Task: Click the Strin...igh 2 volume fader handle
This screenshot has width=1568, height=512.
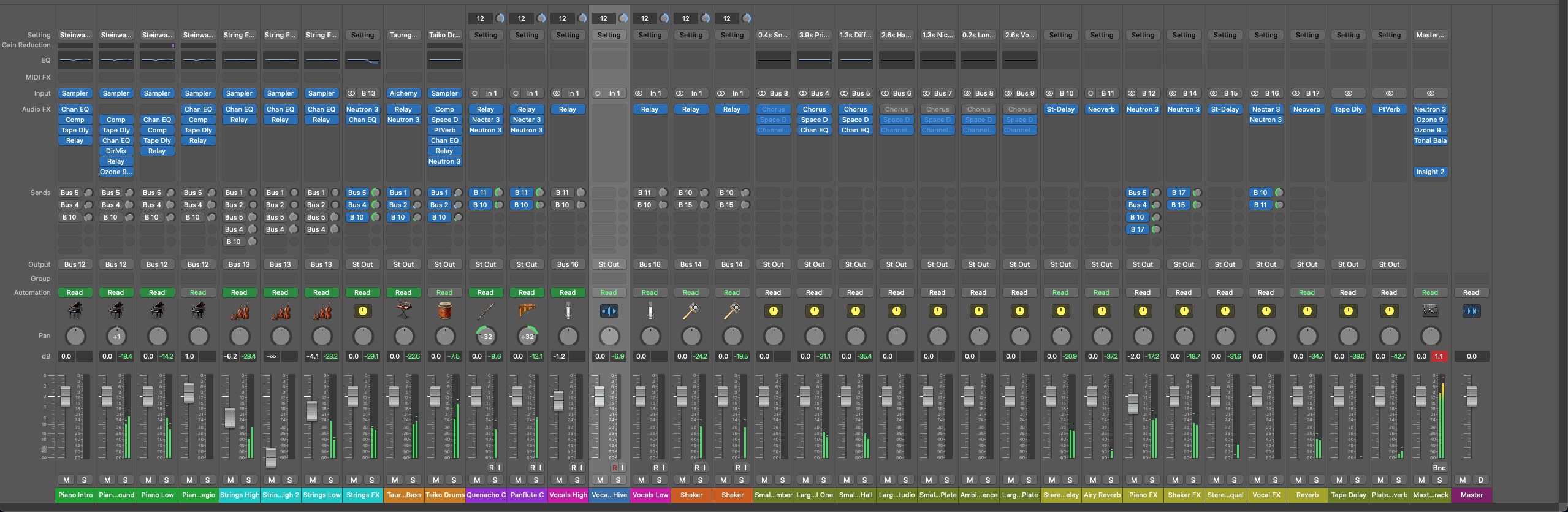Action: (270, 457)
